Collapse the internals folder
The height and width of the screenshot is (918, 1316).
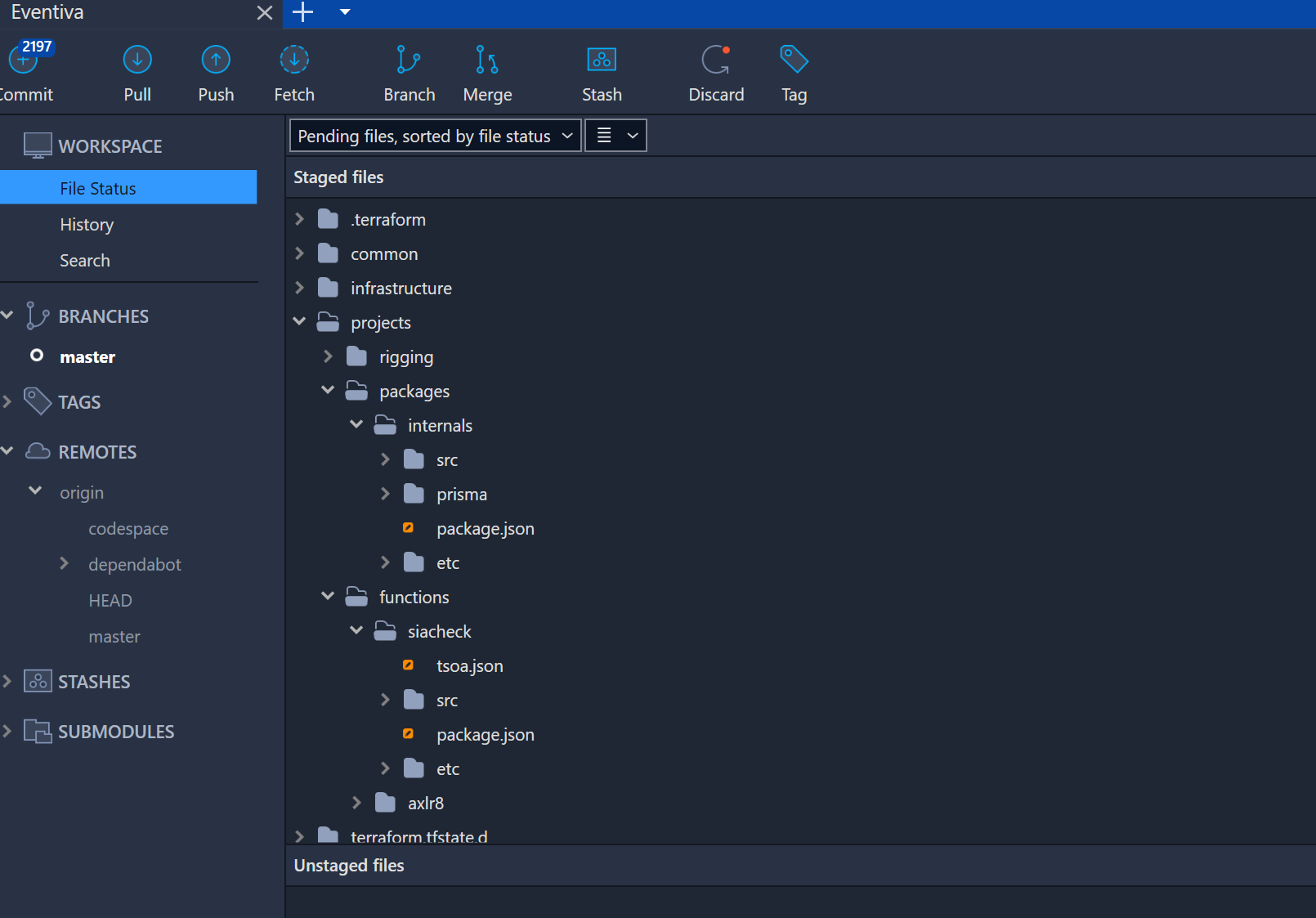356,425
